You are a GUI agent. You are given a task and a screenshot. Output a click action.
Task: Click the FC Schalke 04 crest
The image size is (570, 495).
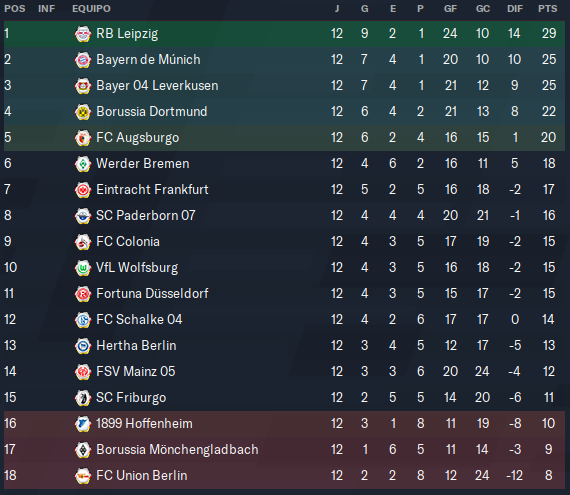pos(83,320)
